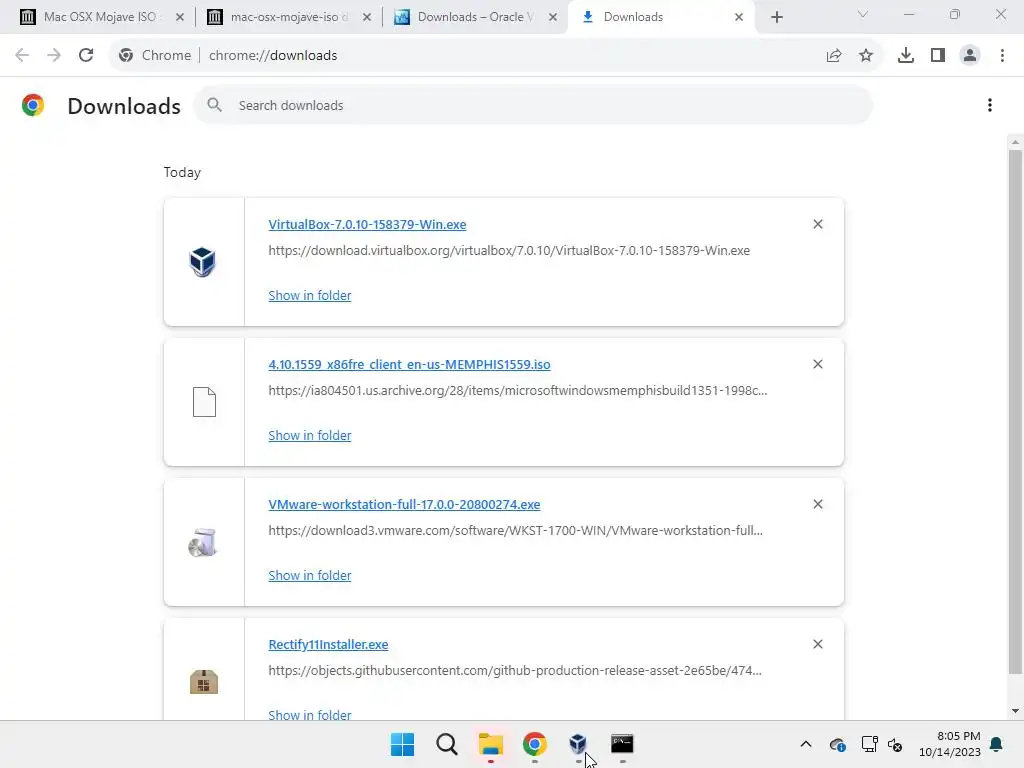Image resolution: width=1024 pixels, height=768 pixels.
Task: Click the githubusercontent source URL text
Action: tap(515, 671)
